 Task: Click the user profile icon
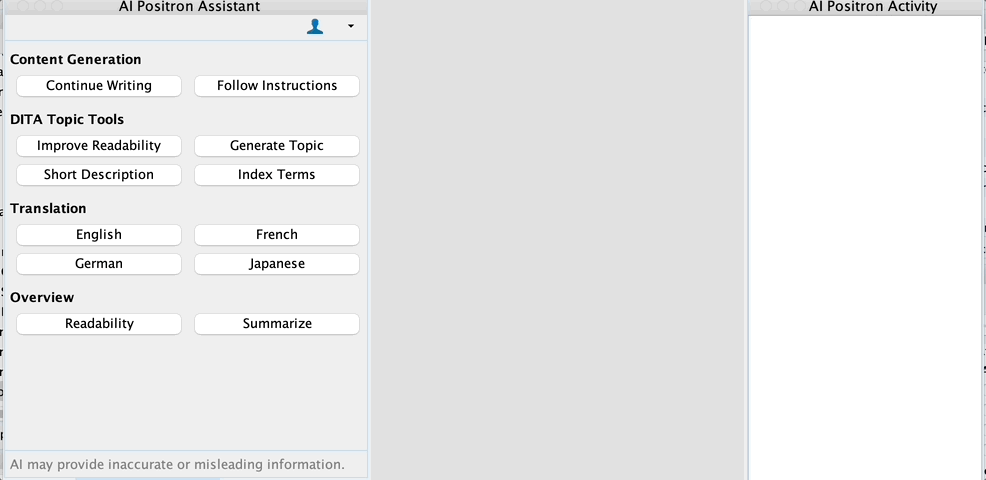click(315, 27)
